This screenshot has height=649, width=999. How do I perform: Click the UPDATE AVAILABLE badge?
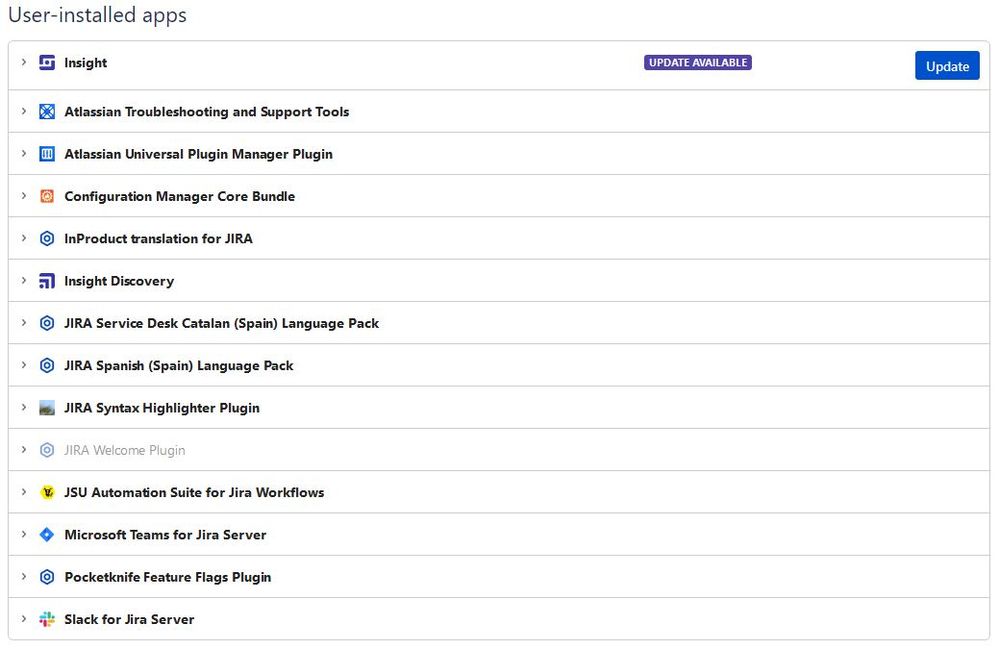tap(698, 62)
